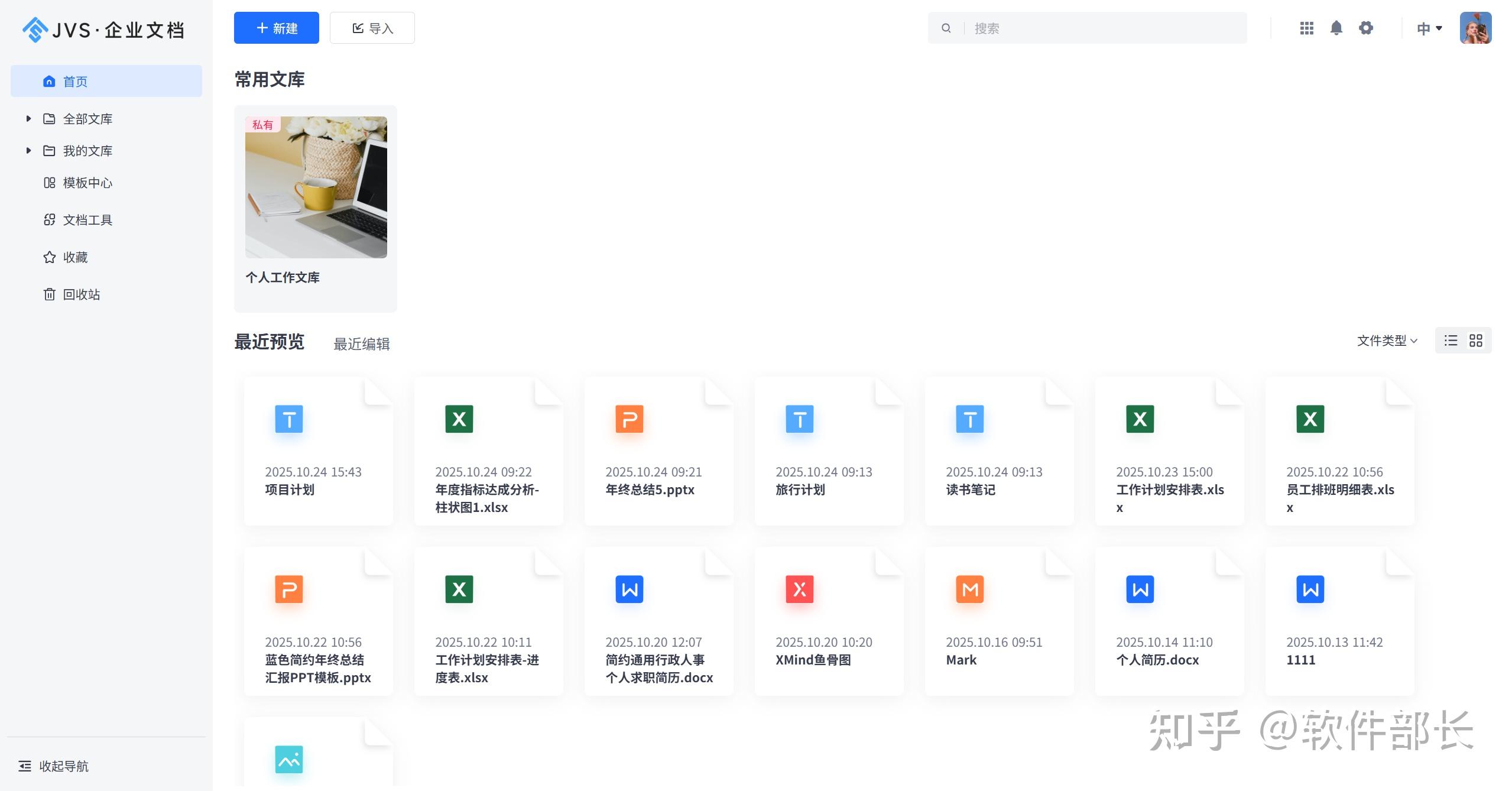
Task: Open the 文件类型 filter dropdown
Action: [1387, 341]
